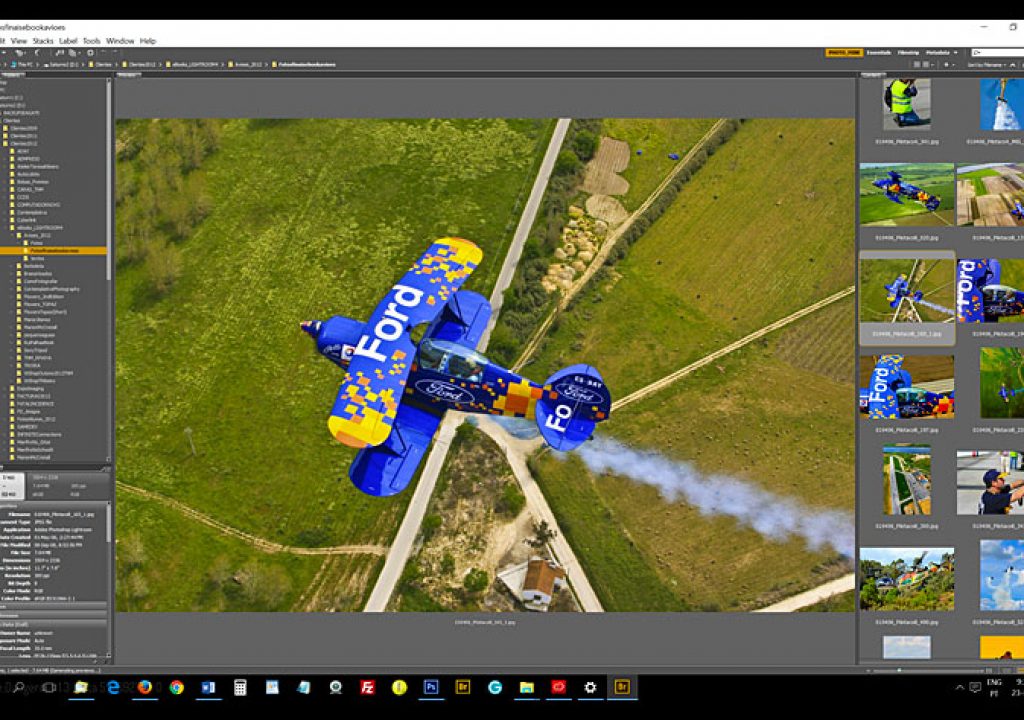
Task: Open the Label menu
Action: coord(68,41)
